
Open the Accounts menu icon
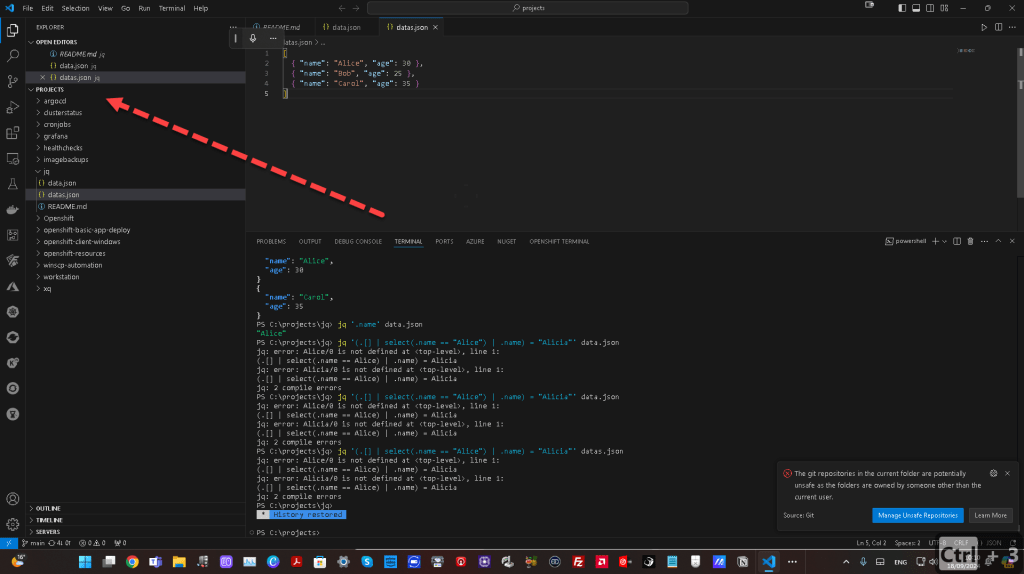point(12,499)
